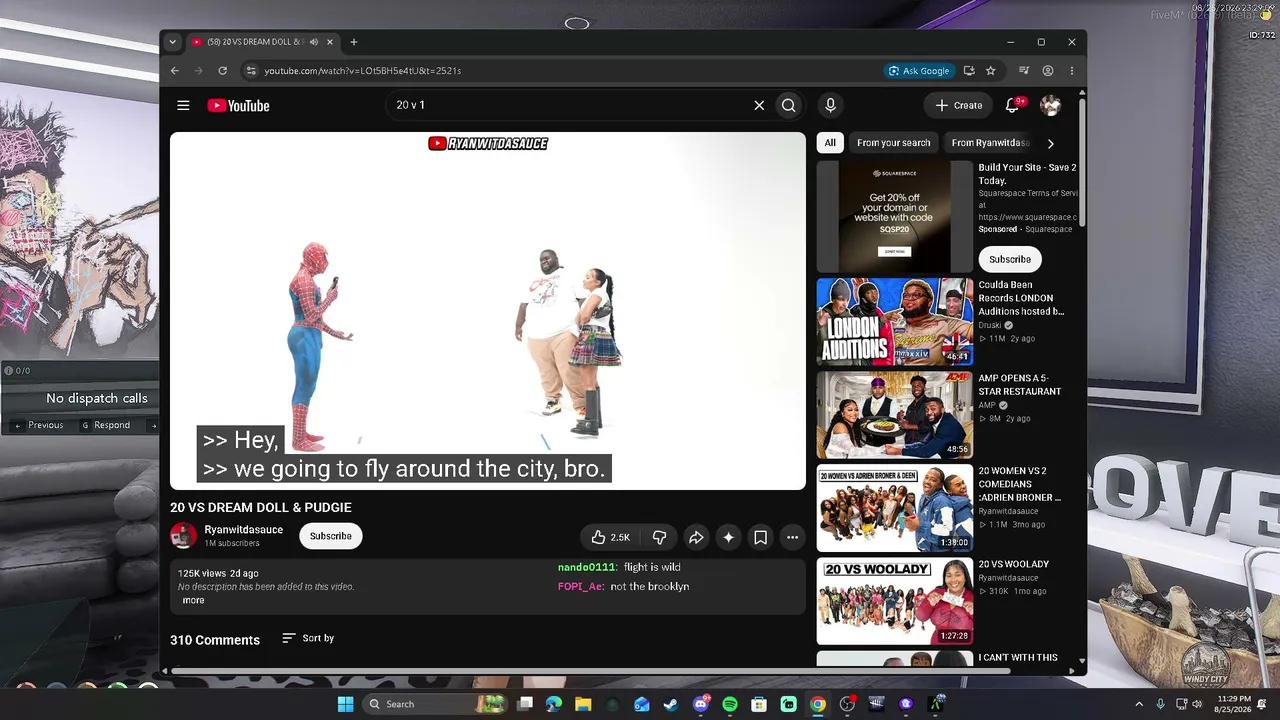Like the video with 2.5K likes
1280x720 pixels.
point(610,537)
